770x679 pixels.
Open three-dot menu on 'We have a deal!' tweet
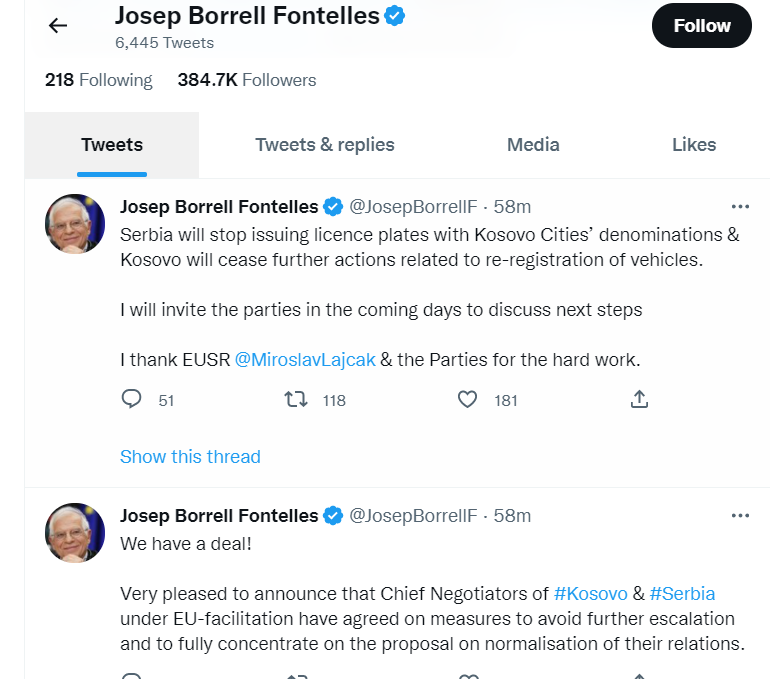740,516
